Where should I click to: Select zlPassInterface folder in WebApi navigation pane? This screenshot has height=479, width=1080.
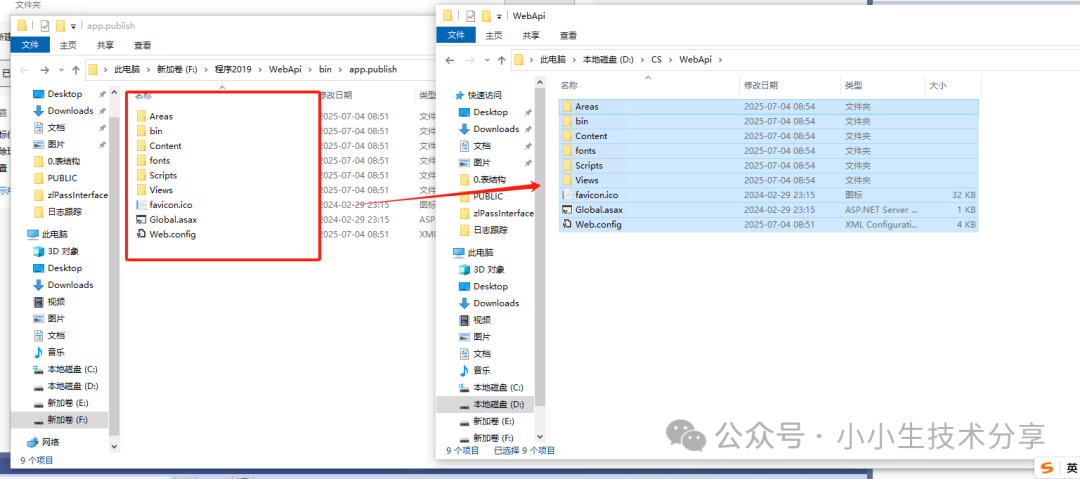[496, 214]
